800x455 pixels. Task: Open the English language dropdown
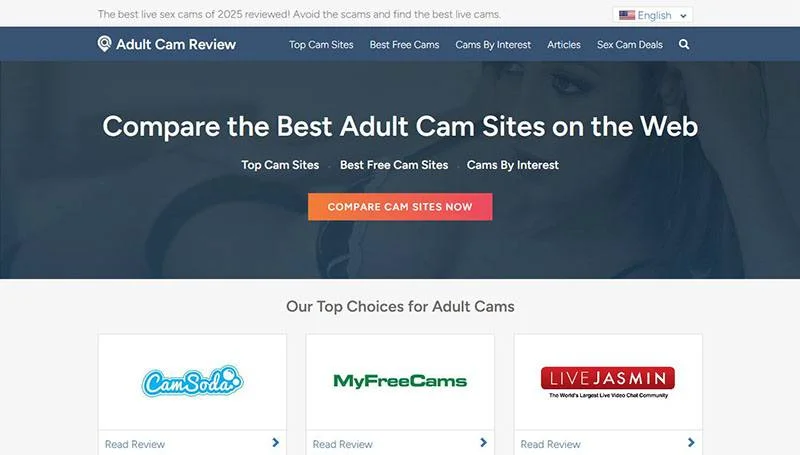click(653, 15)
